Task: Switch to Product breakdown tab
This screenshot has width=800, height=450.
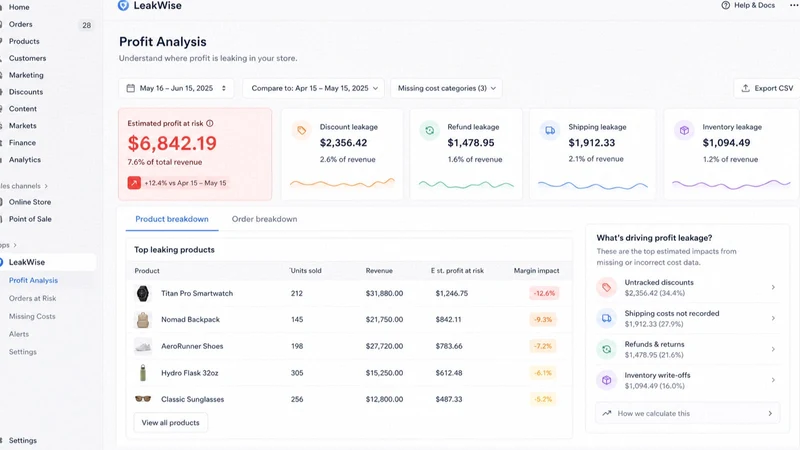Action: [172, 219]
